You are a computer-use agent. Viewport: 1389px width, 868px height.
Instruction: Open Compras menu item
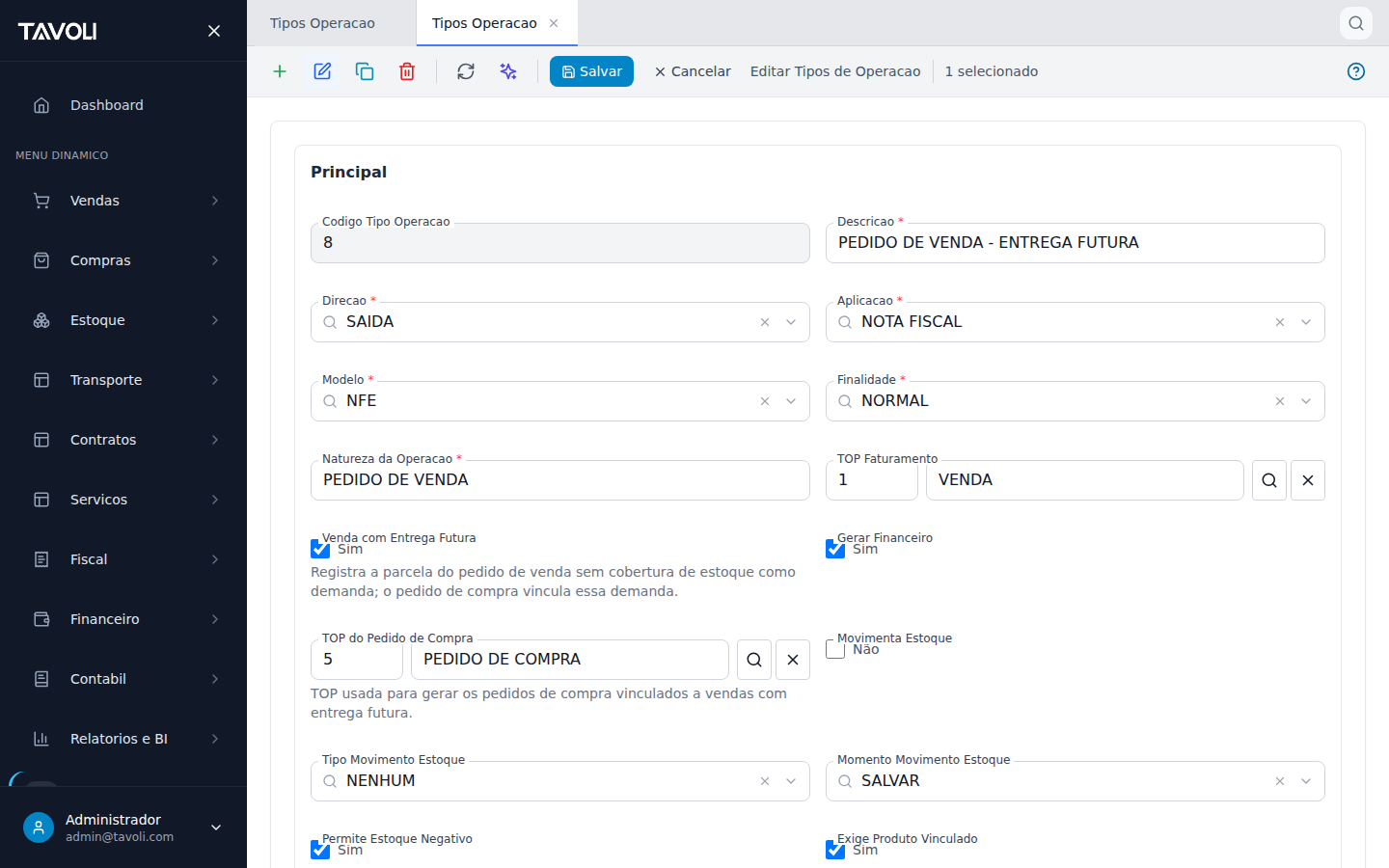[x=123, y=260]
